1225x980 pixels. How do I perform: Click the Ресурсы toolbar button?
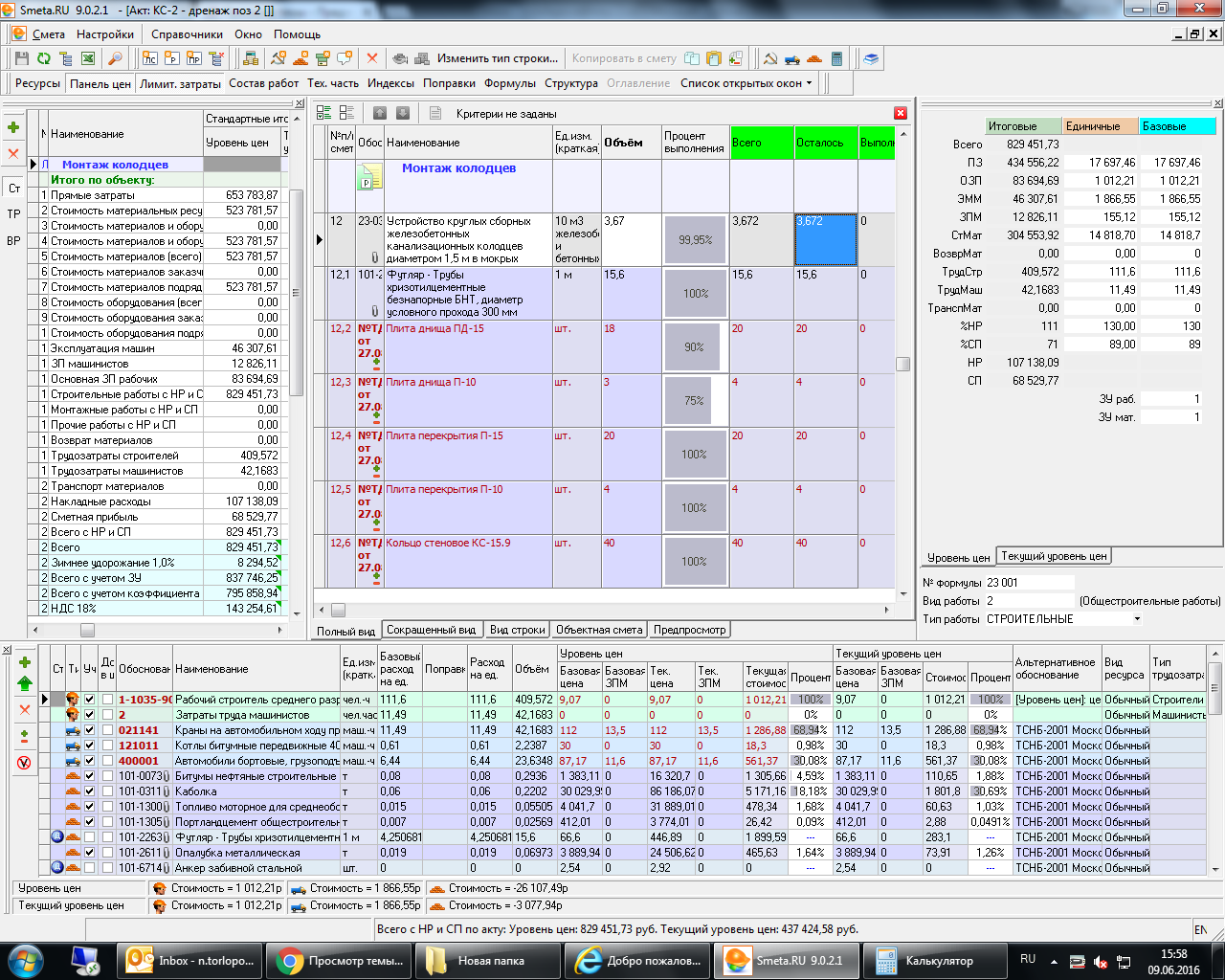[x=37, y=83]
